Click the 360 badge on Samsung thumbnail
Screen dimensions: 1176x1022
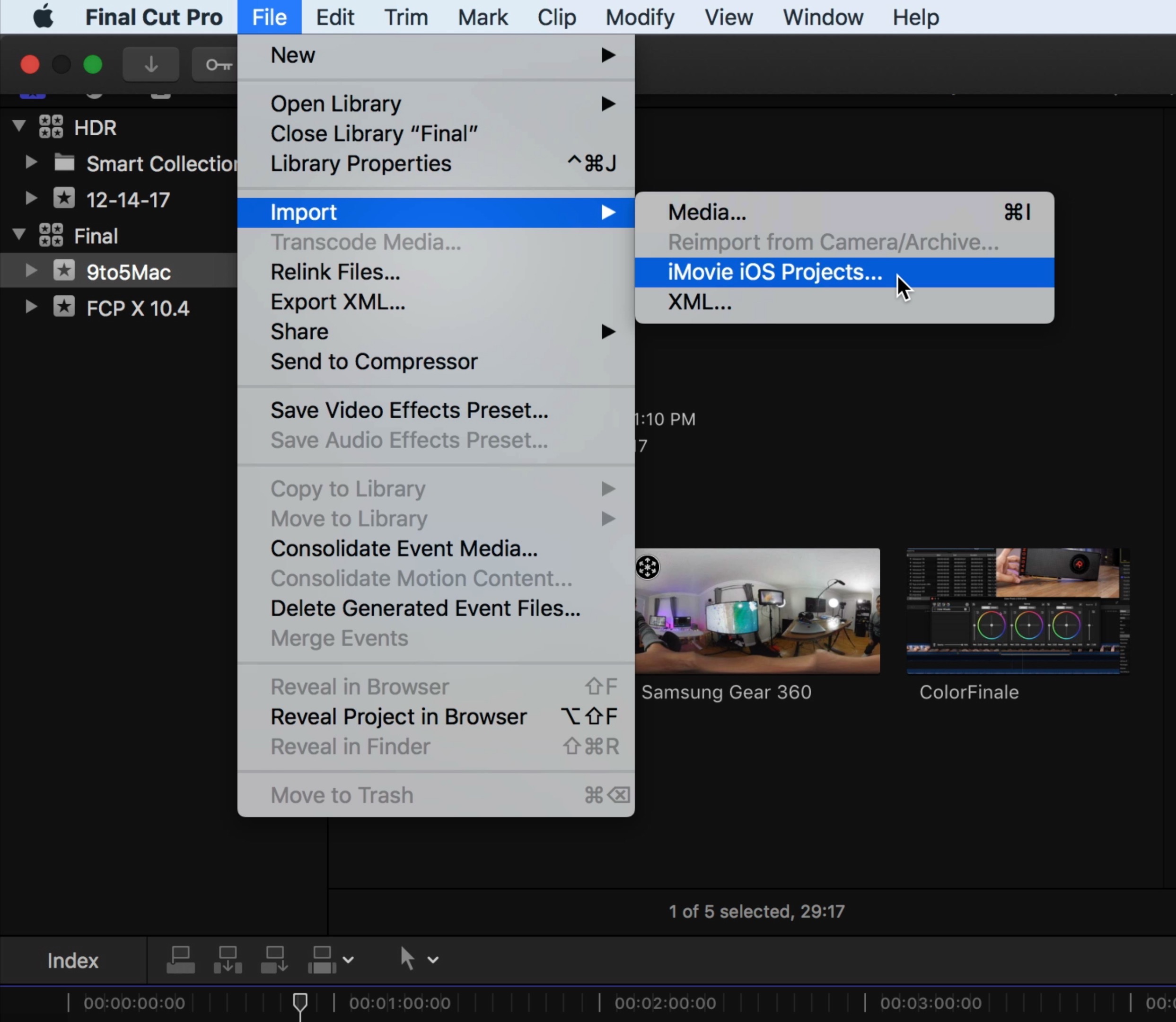coord(648,567)
